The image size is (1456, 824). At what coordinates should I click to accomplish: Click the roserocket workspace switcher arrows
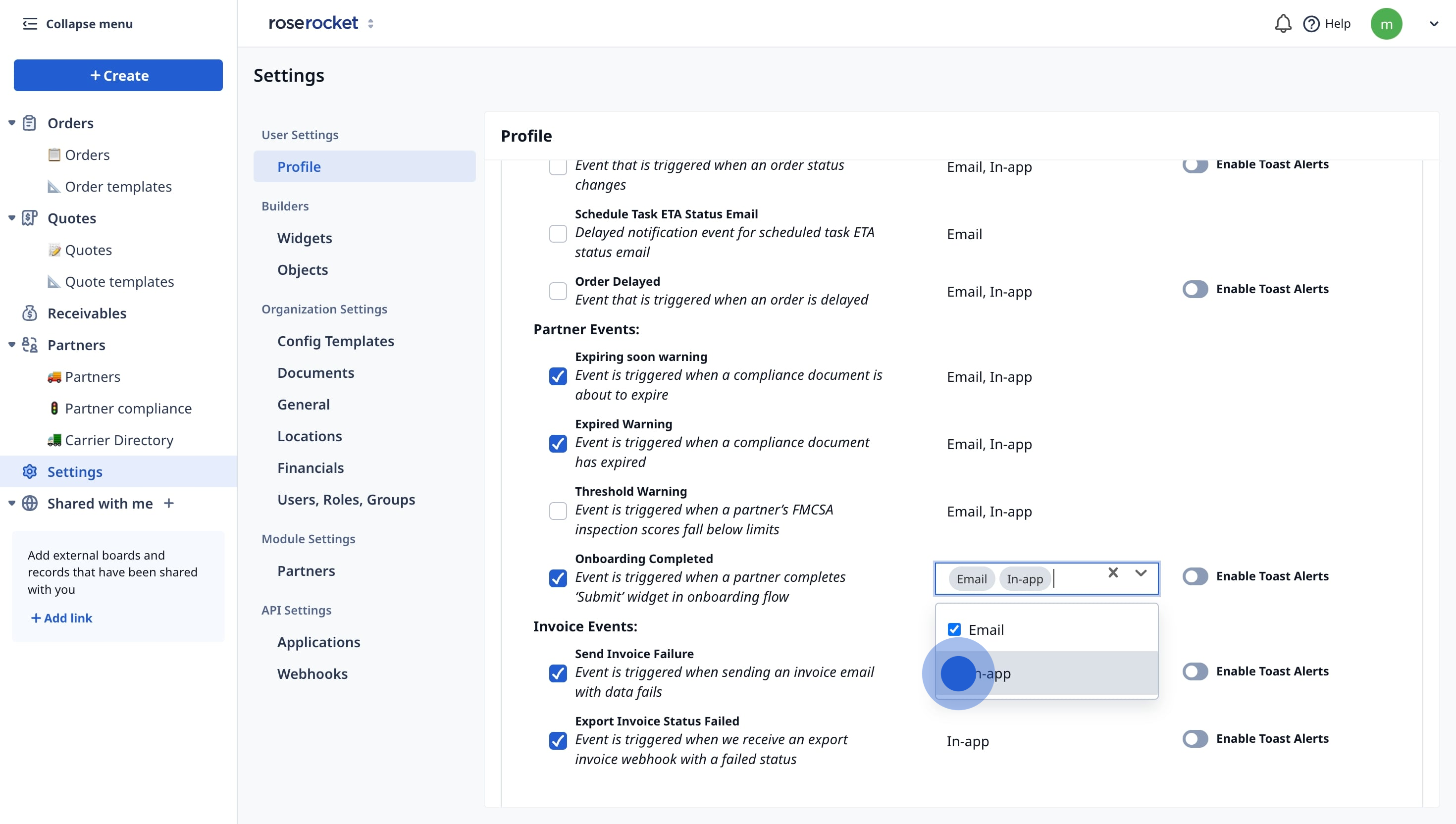click(370, 24)
